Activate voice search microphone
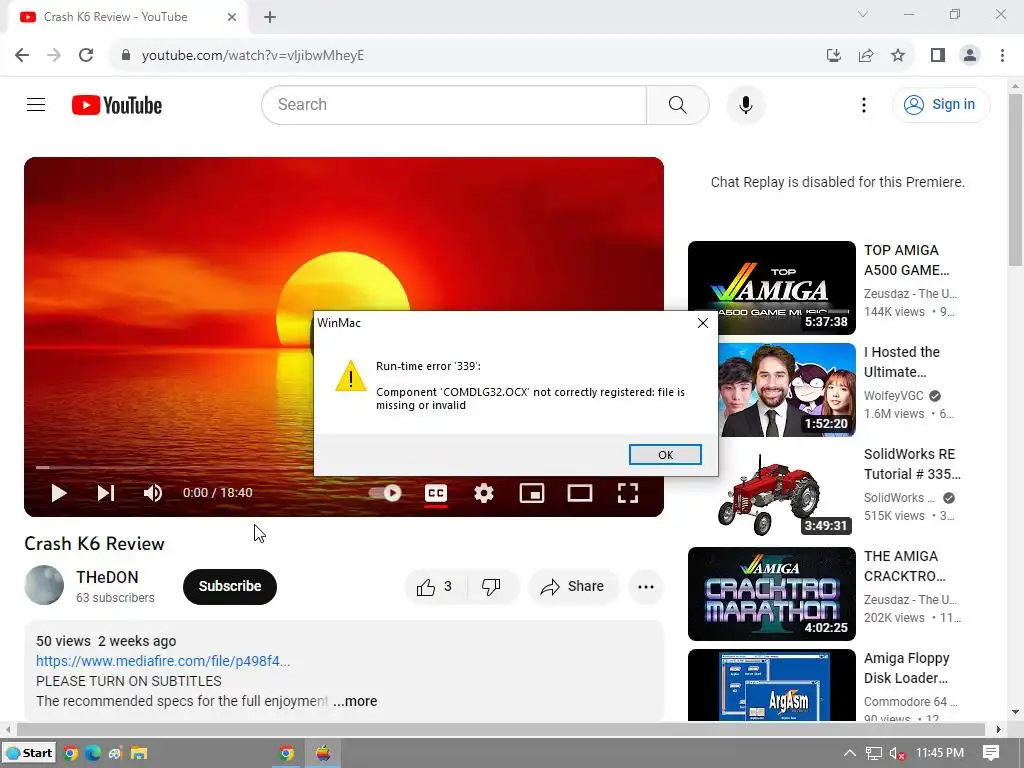Image resolution: width=1024 pixels, height=768 pixels. (x=745, y=104)
